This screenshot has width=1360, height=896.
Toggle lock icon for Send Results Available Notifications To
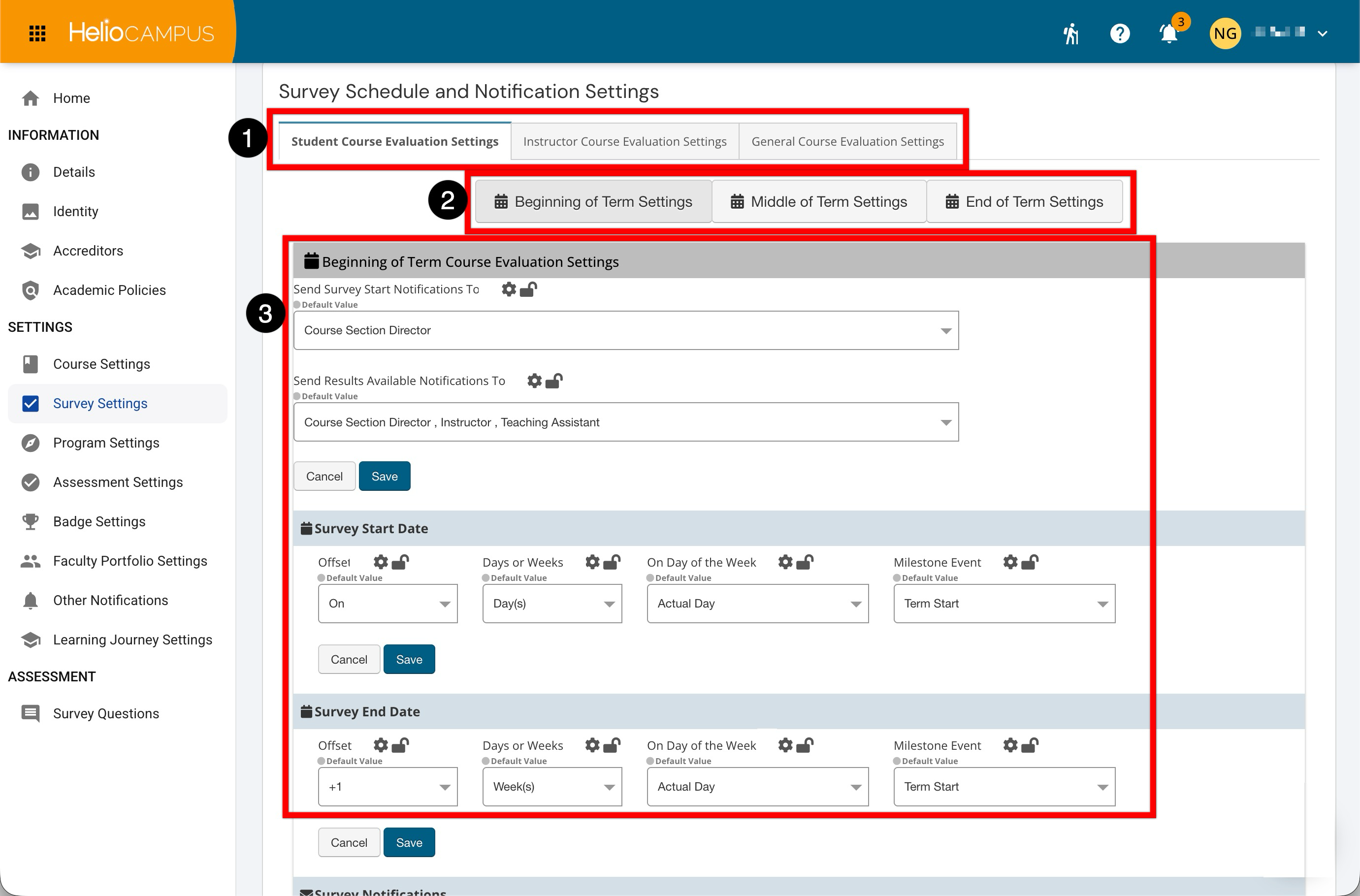pyautogui.click(x=554, y=381)
